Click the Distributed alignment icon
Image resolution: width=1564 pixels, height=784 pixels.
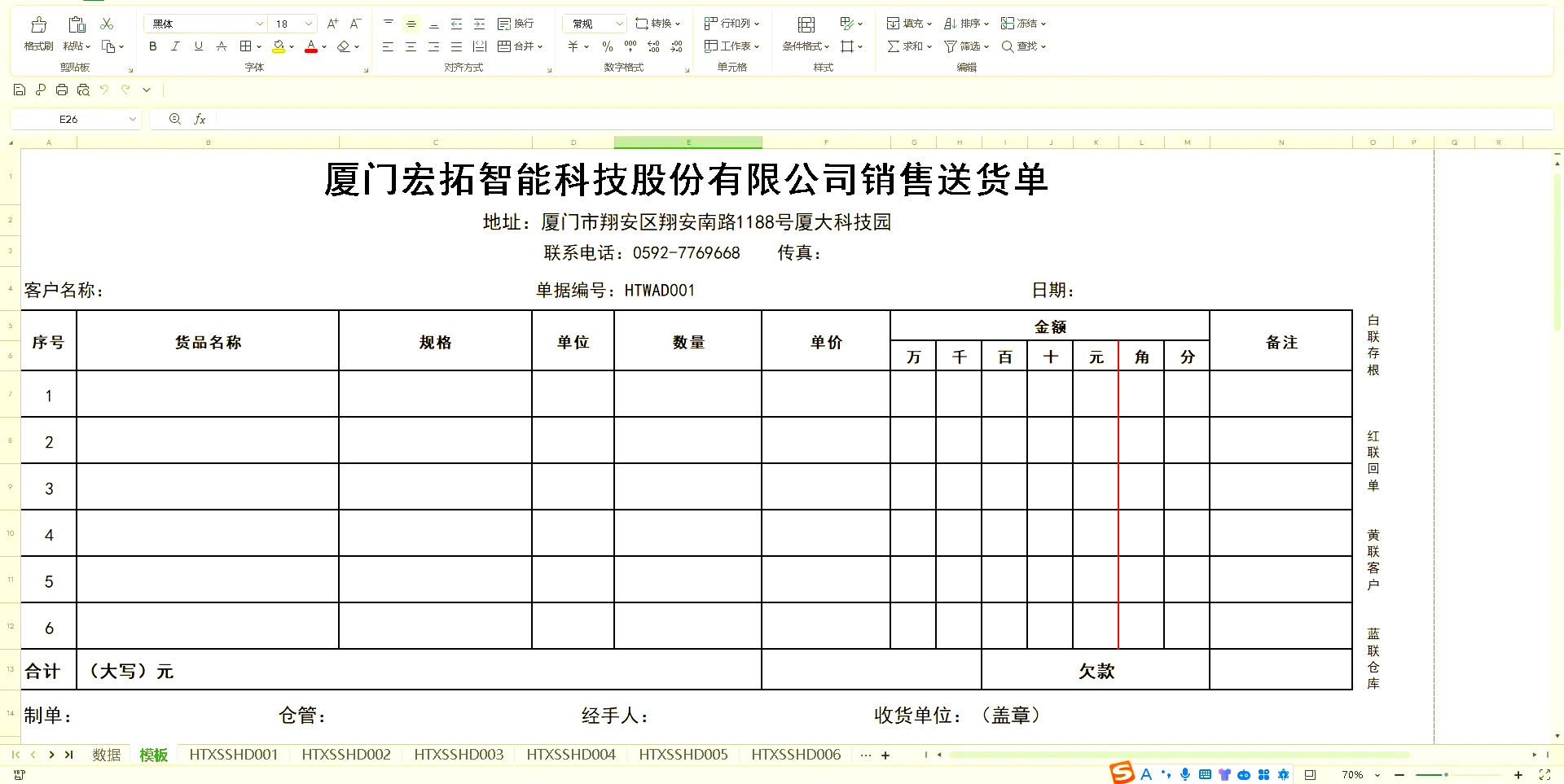(x=480, y=46)
